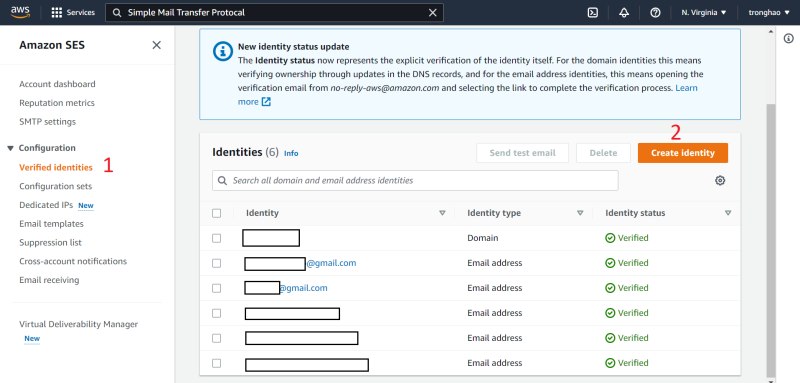The image size is (800, 383).
Task: Click Verified status in the Domain row
Action: coord(627,238)
